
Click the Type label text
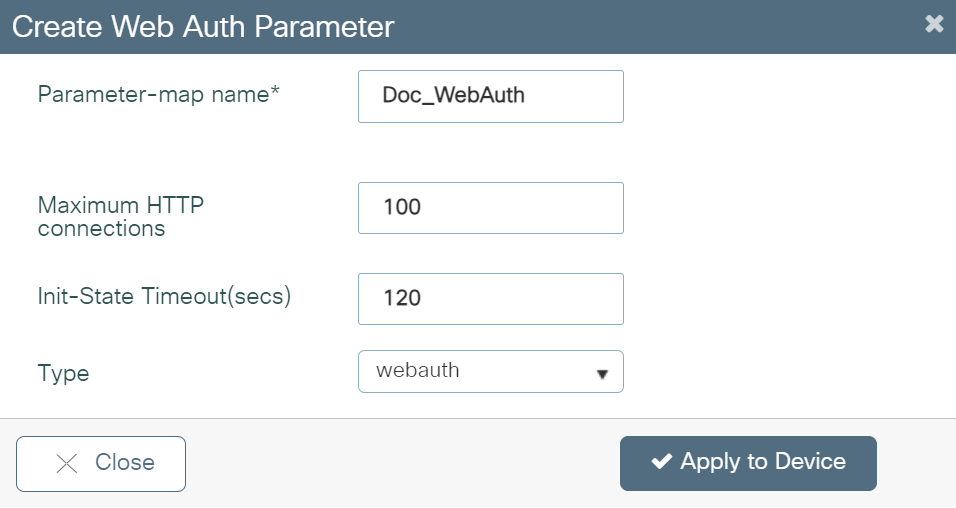coord(63,374)
